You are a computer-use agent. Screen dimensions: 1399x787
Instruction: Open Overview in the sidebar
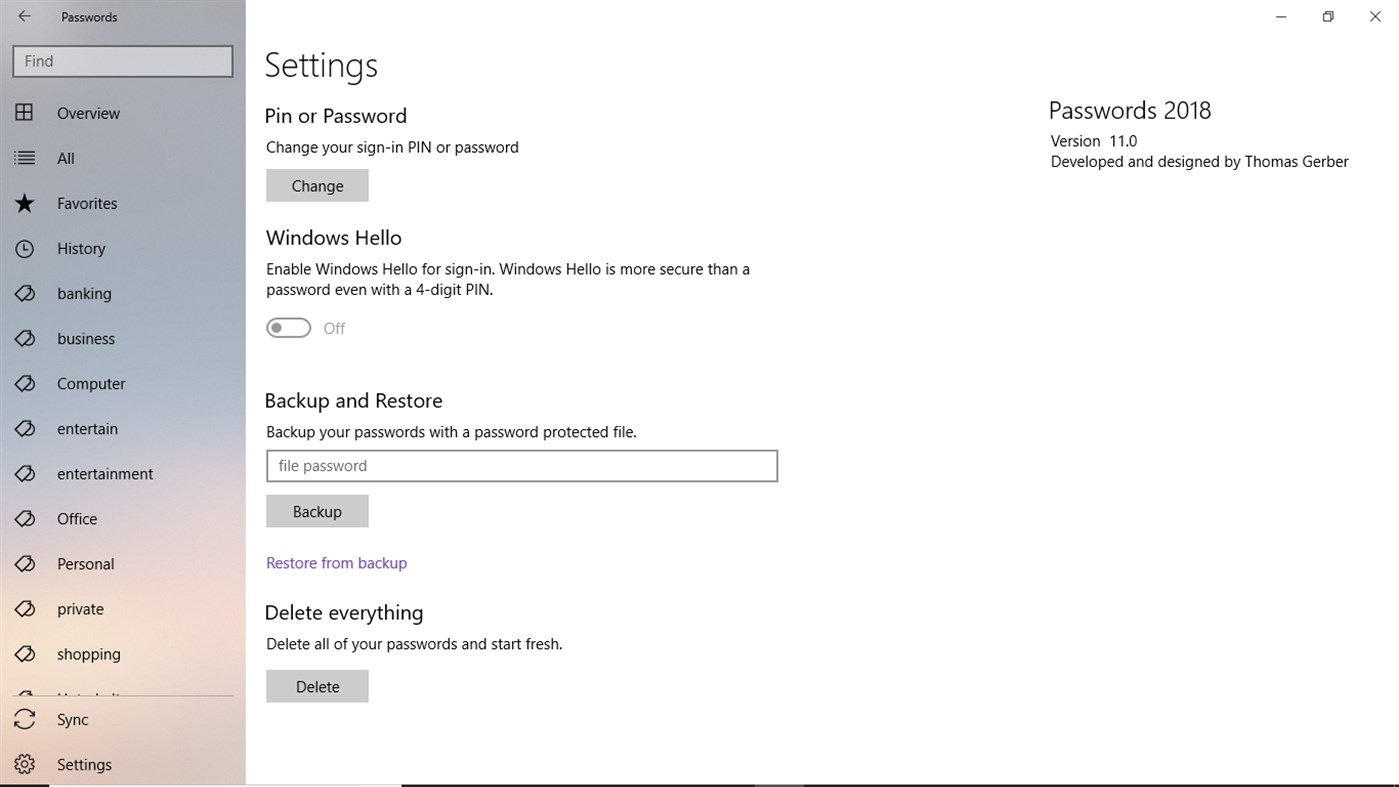(123, 113)
